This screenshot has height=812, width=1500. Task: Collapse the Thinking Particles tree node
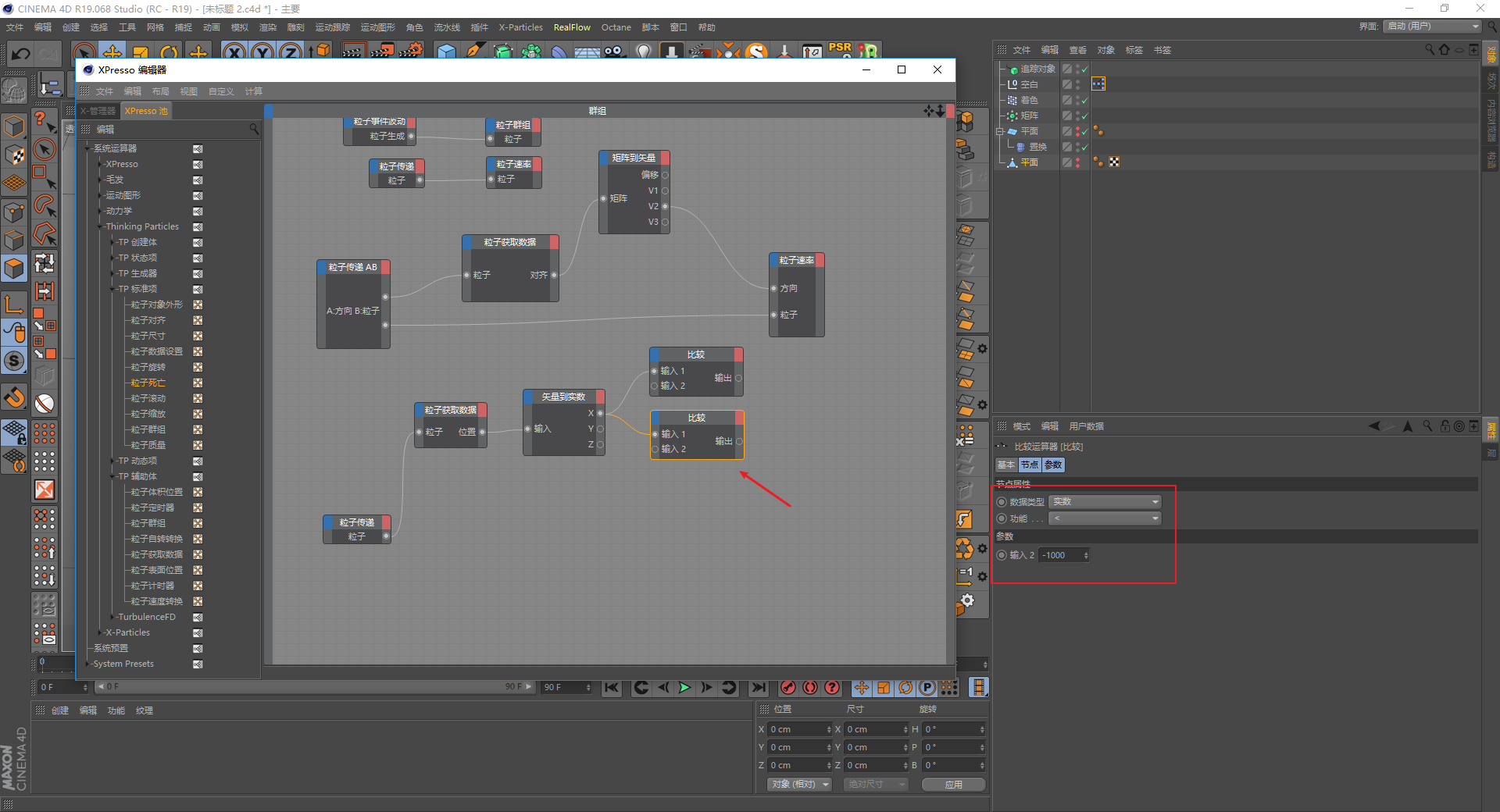100,226
